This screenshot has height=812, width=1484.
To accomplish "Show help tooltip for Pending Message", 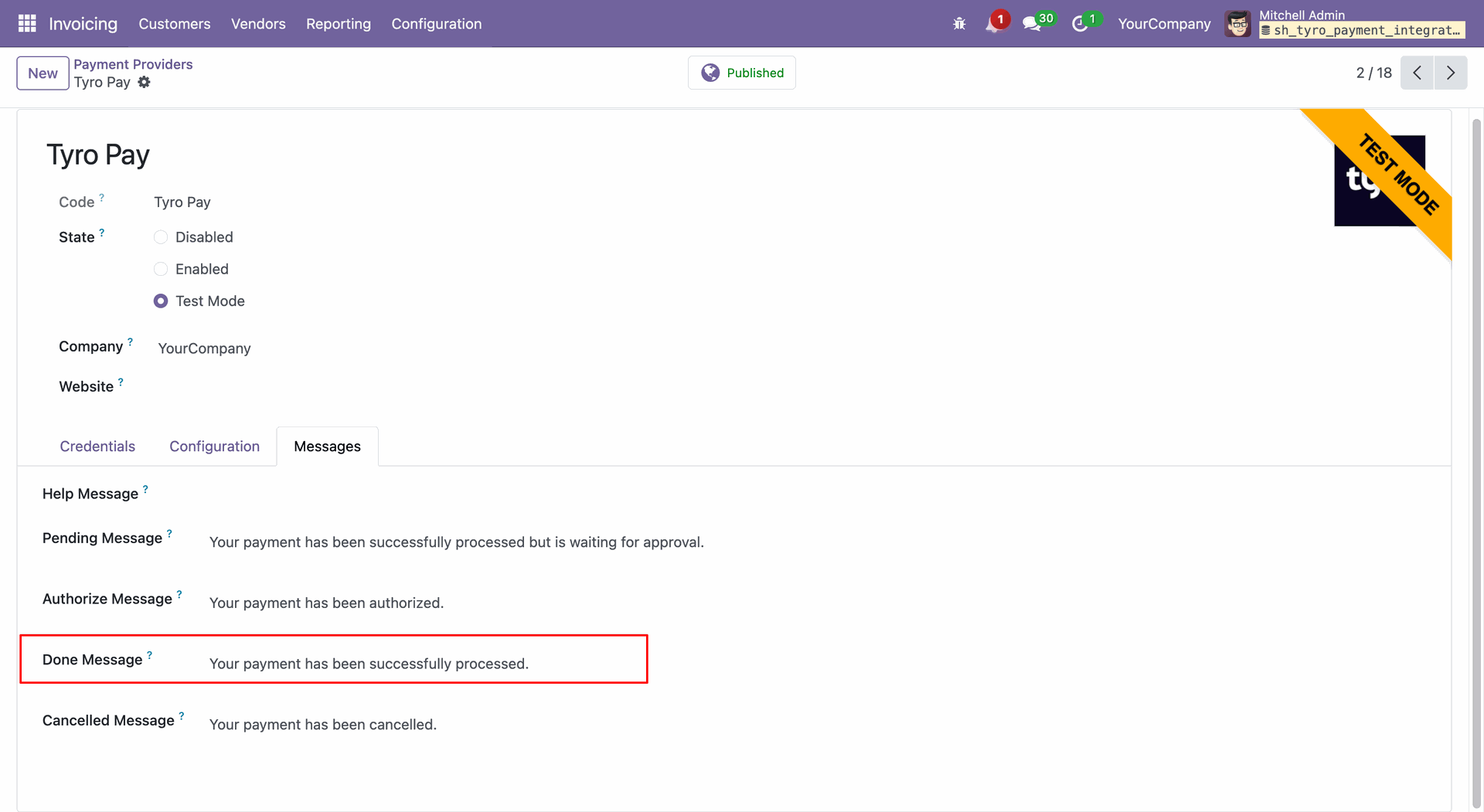I will tap(169, 533).
